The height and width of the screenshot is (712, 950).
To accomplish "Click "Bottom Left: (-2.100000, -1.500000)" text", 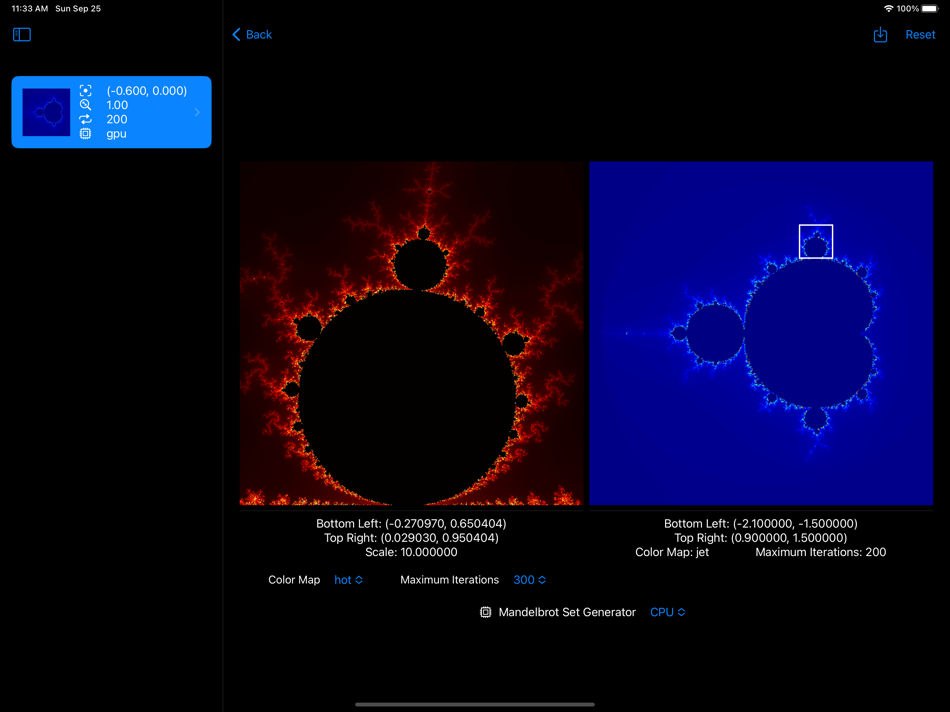I will [761, 524].
